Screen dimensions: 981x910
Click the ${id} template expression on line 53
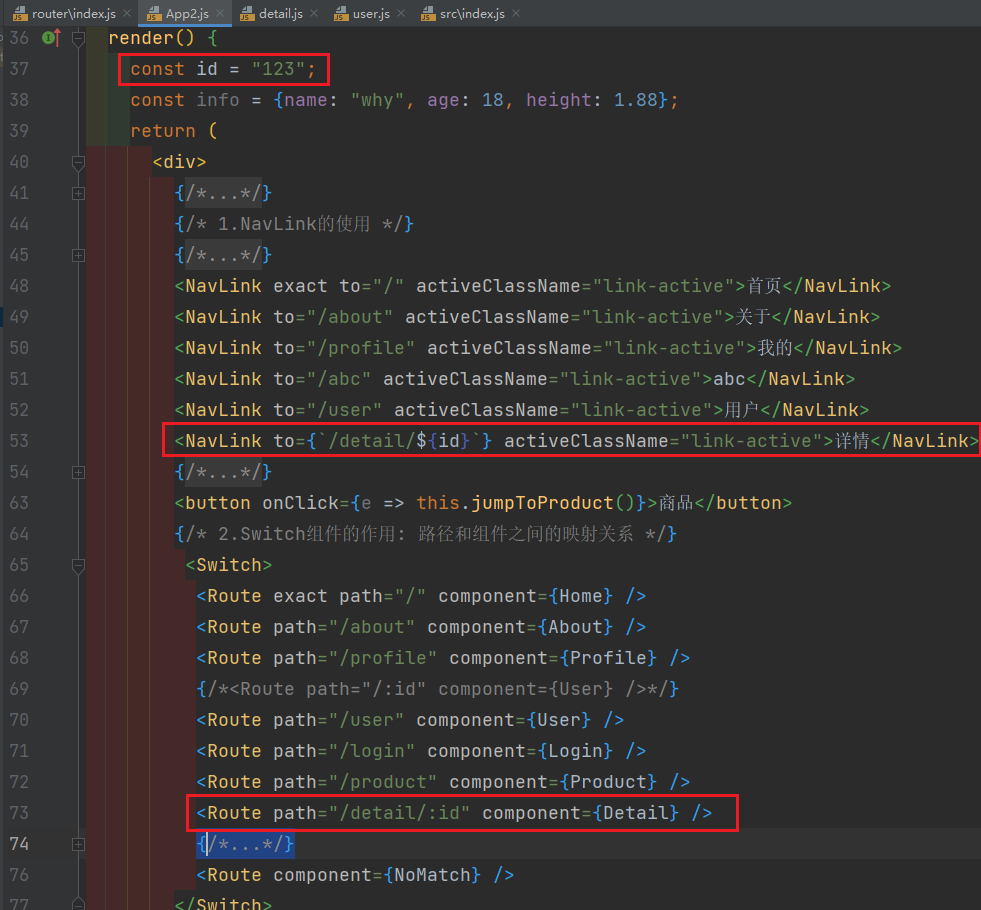[443, 441]
